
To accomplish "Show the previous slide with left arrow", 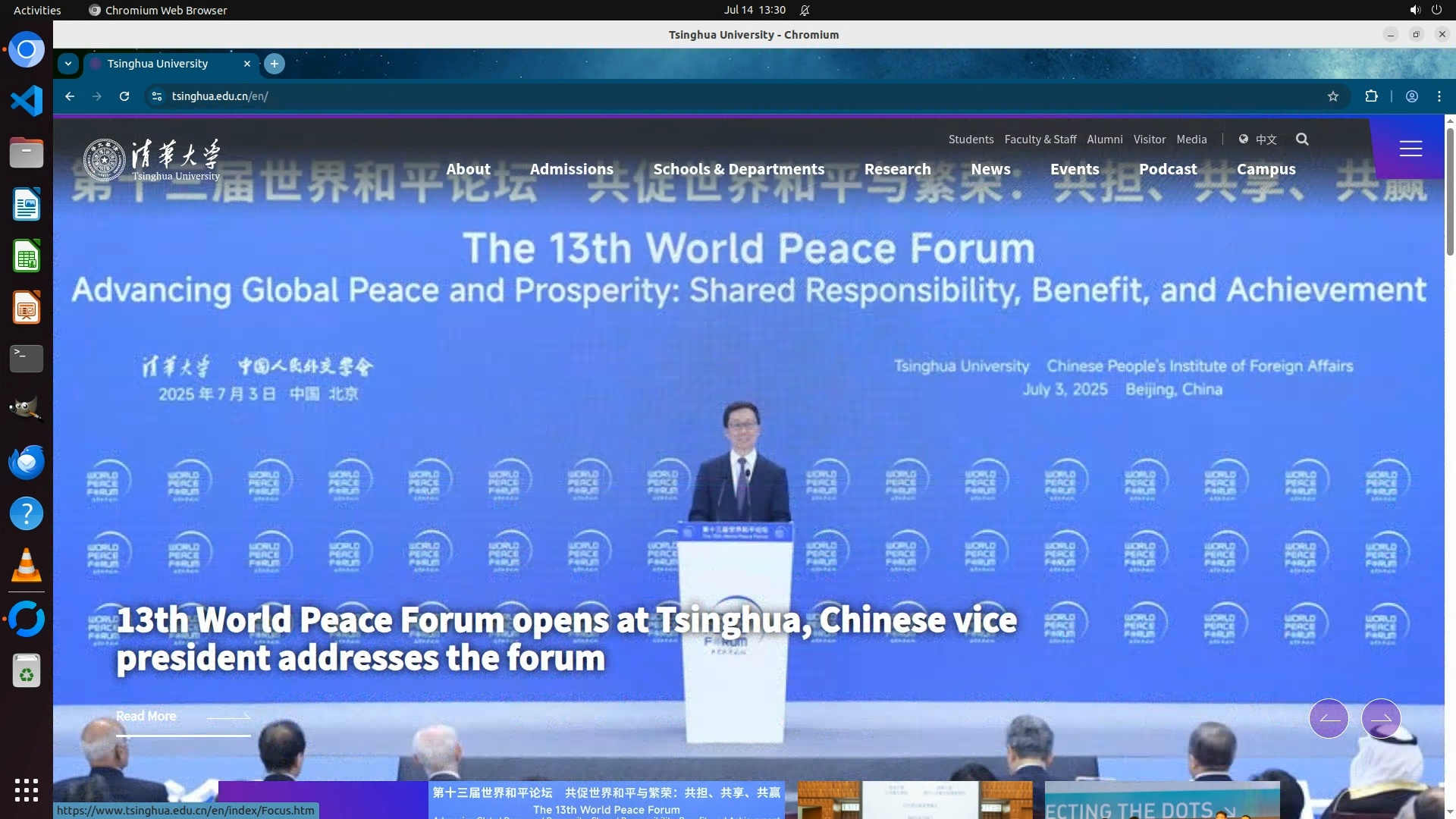I will point(1329,718).
